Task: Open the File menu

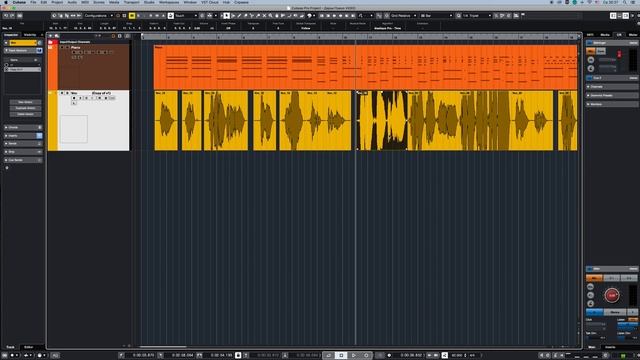Action: tap(33, 2)
